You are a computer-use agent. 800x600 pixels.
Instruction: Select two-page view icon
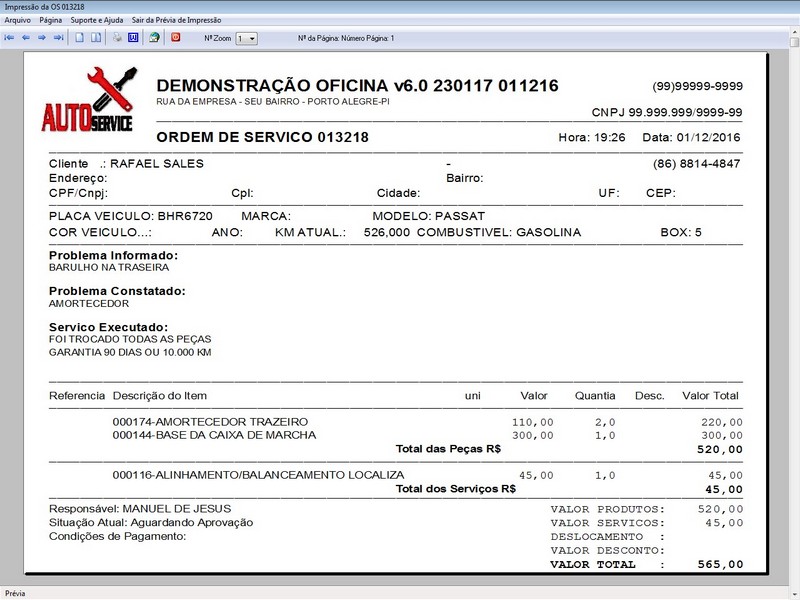96,38
